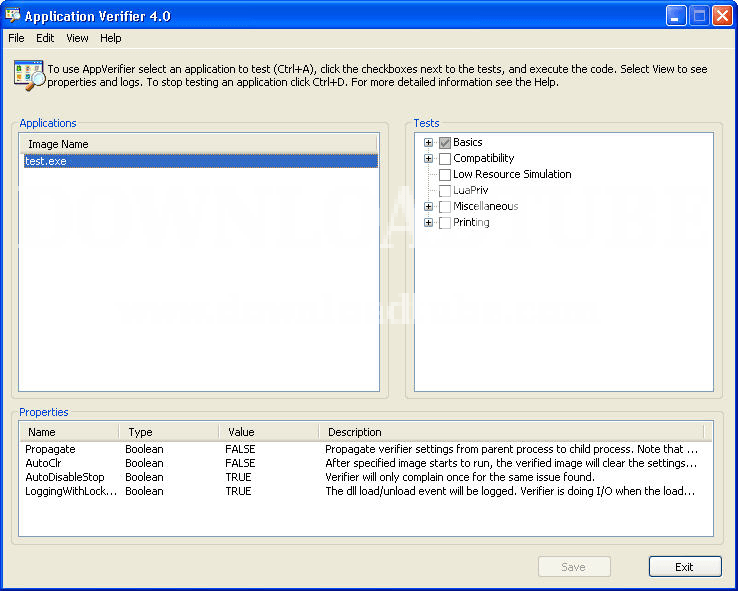
Task: Enable the Compatibility test checkbox
Action: (x=445, y=159)
